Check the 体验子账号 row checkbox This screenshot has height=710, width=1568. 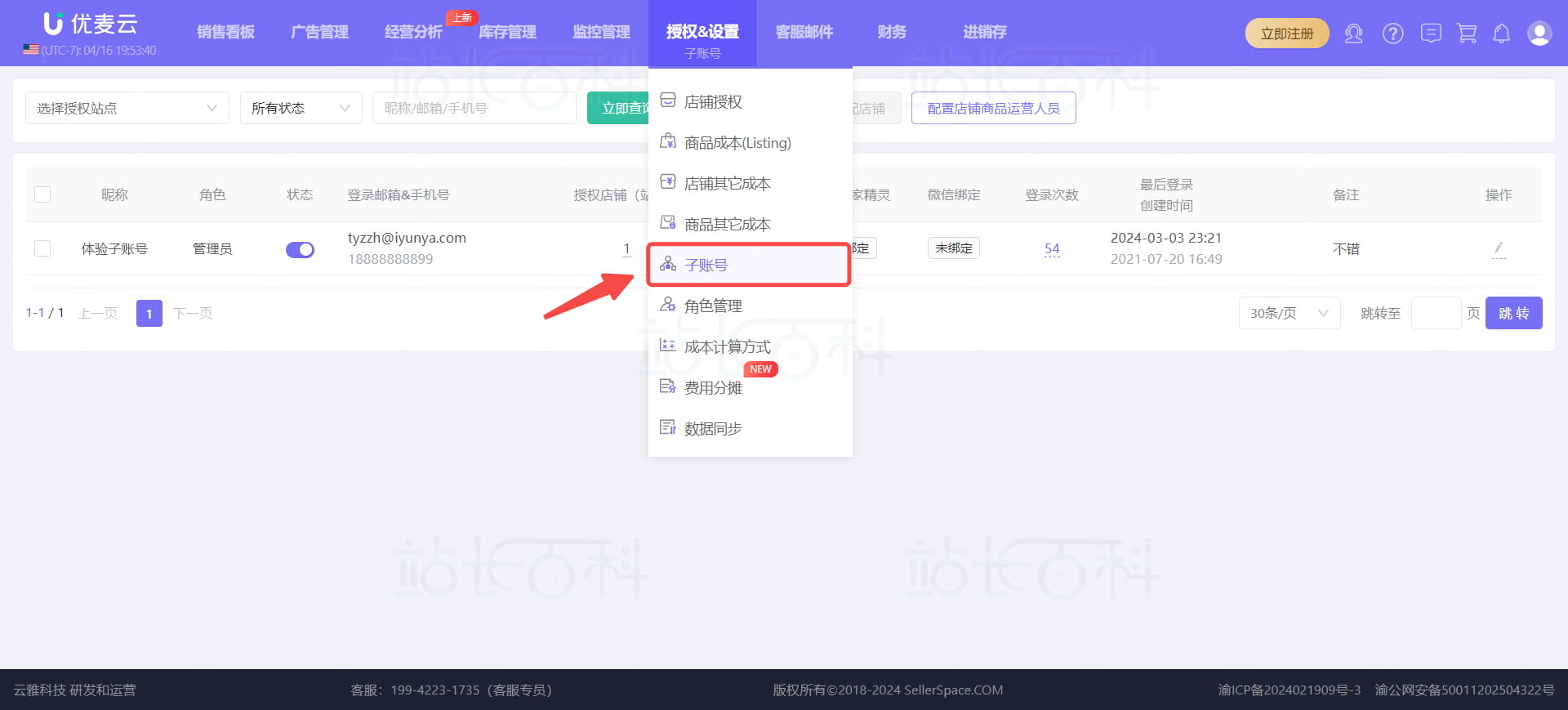tap(42, 248)
